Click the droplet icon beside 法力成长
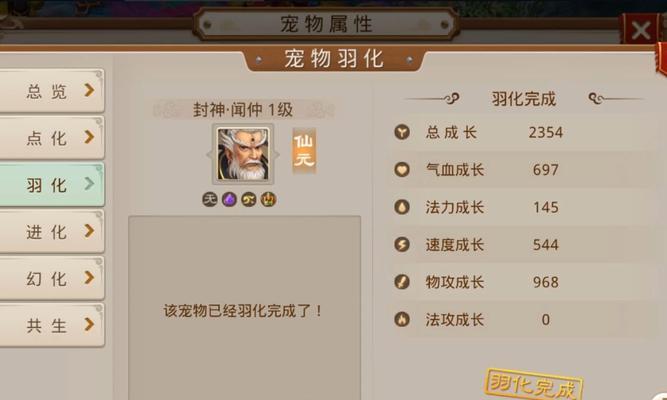The height and width of the screenshot is (400, 667). (x=402, y=207)
